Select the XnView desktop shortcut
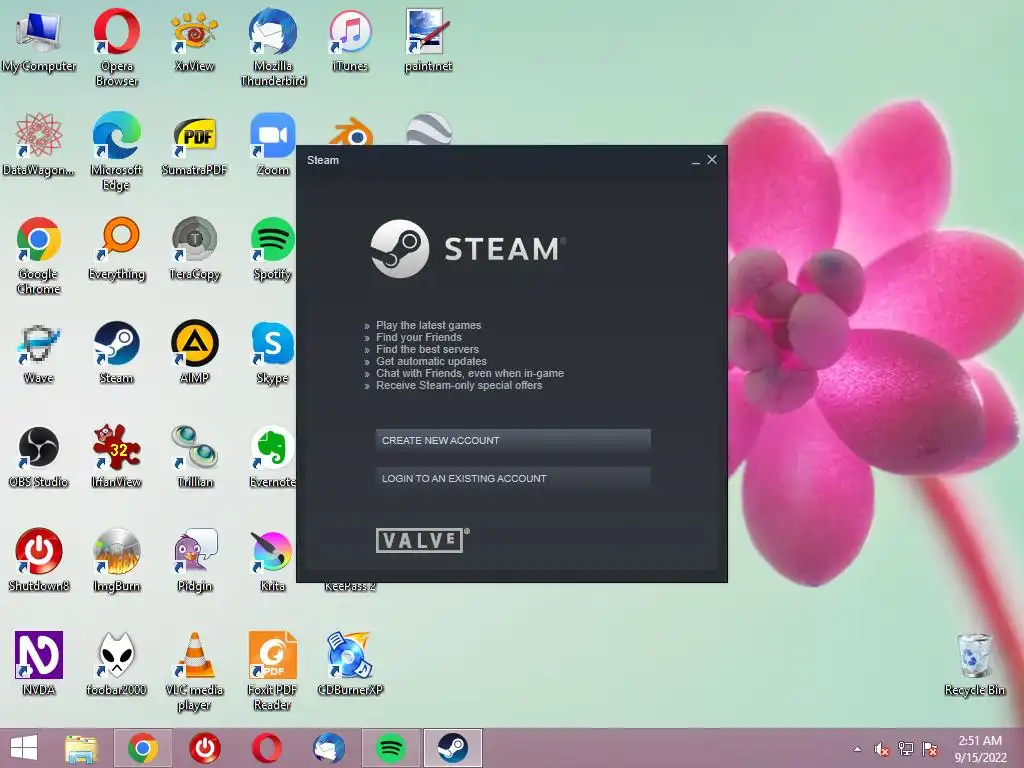1024x768 pixels. (x=194, y=41)
